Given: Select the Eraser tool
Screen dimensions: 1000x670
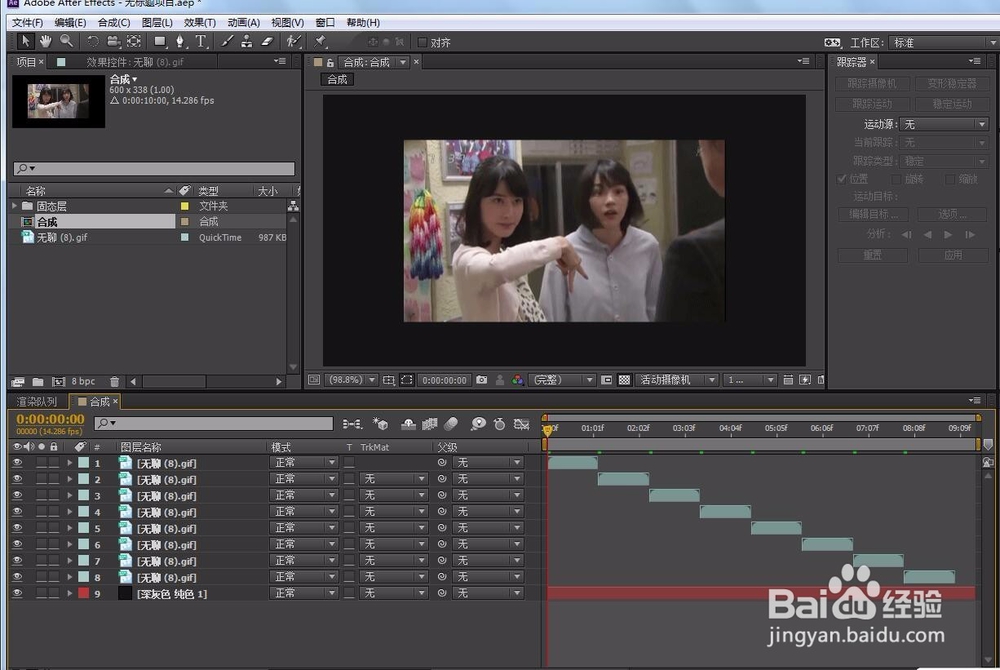Looking at the screenshot, I should pyautogui.click(x=268, y=41).
